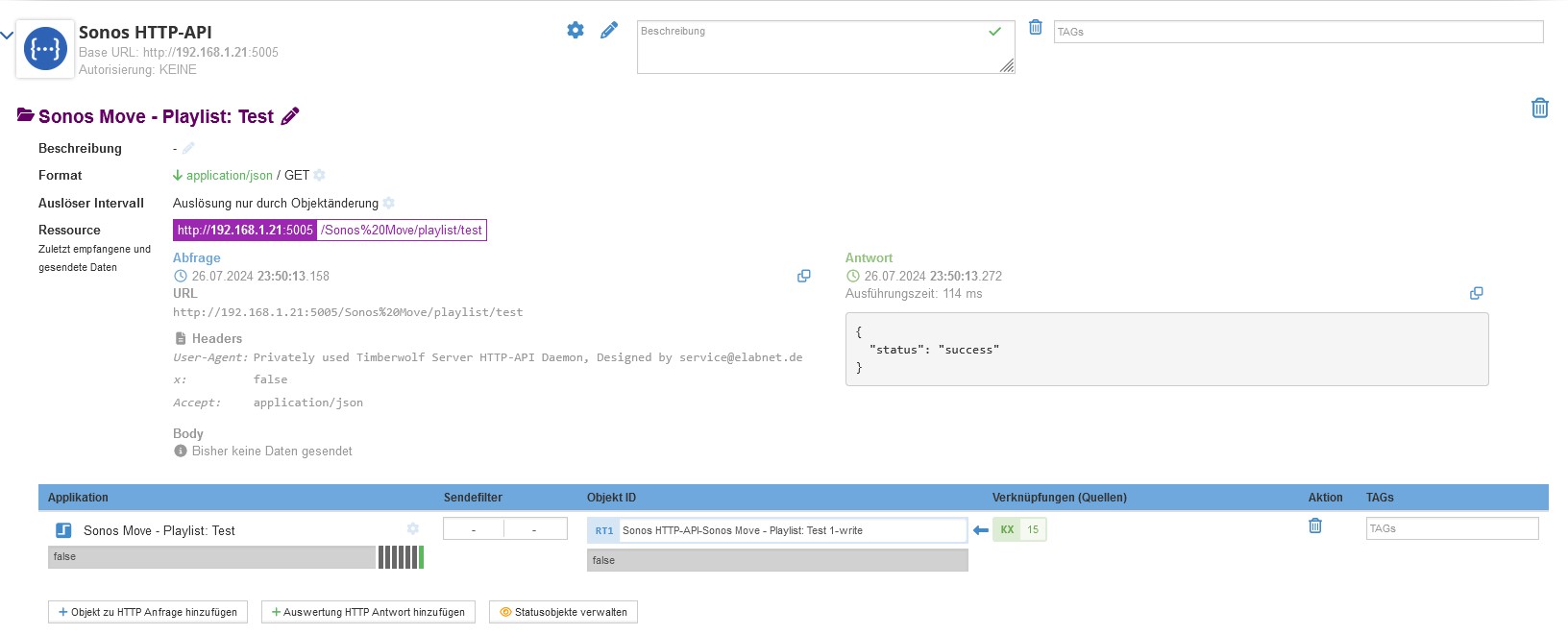Image resolution: width=1568 pixels, height=635 pixels.
Task: Click the Objekt ID false value bar
Action: 777,560
